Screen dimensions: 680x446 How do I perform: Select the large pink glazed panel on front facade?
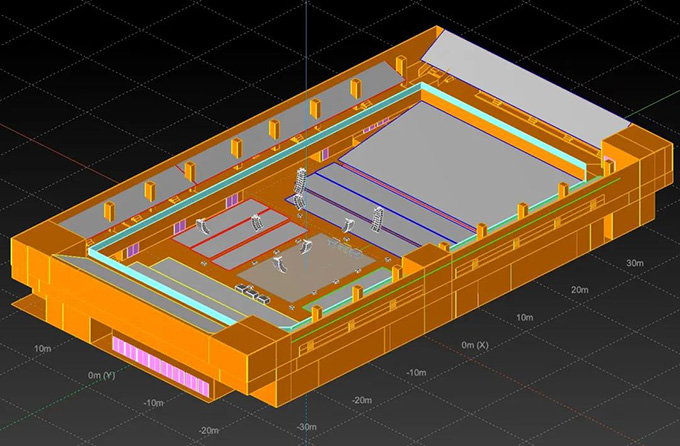pos(160,366)
